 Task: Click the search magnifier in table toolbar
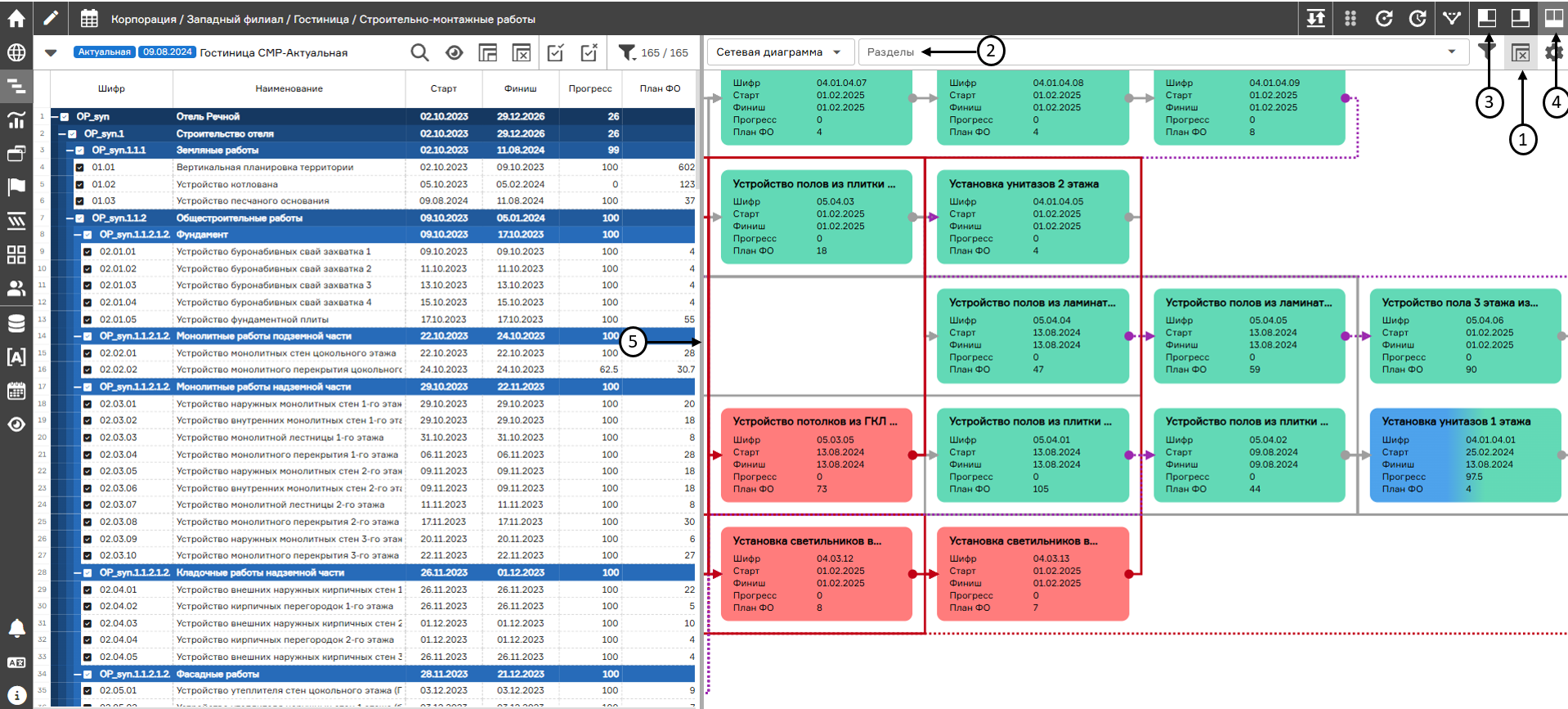pyautogui.click(x=419, y=53)
